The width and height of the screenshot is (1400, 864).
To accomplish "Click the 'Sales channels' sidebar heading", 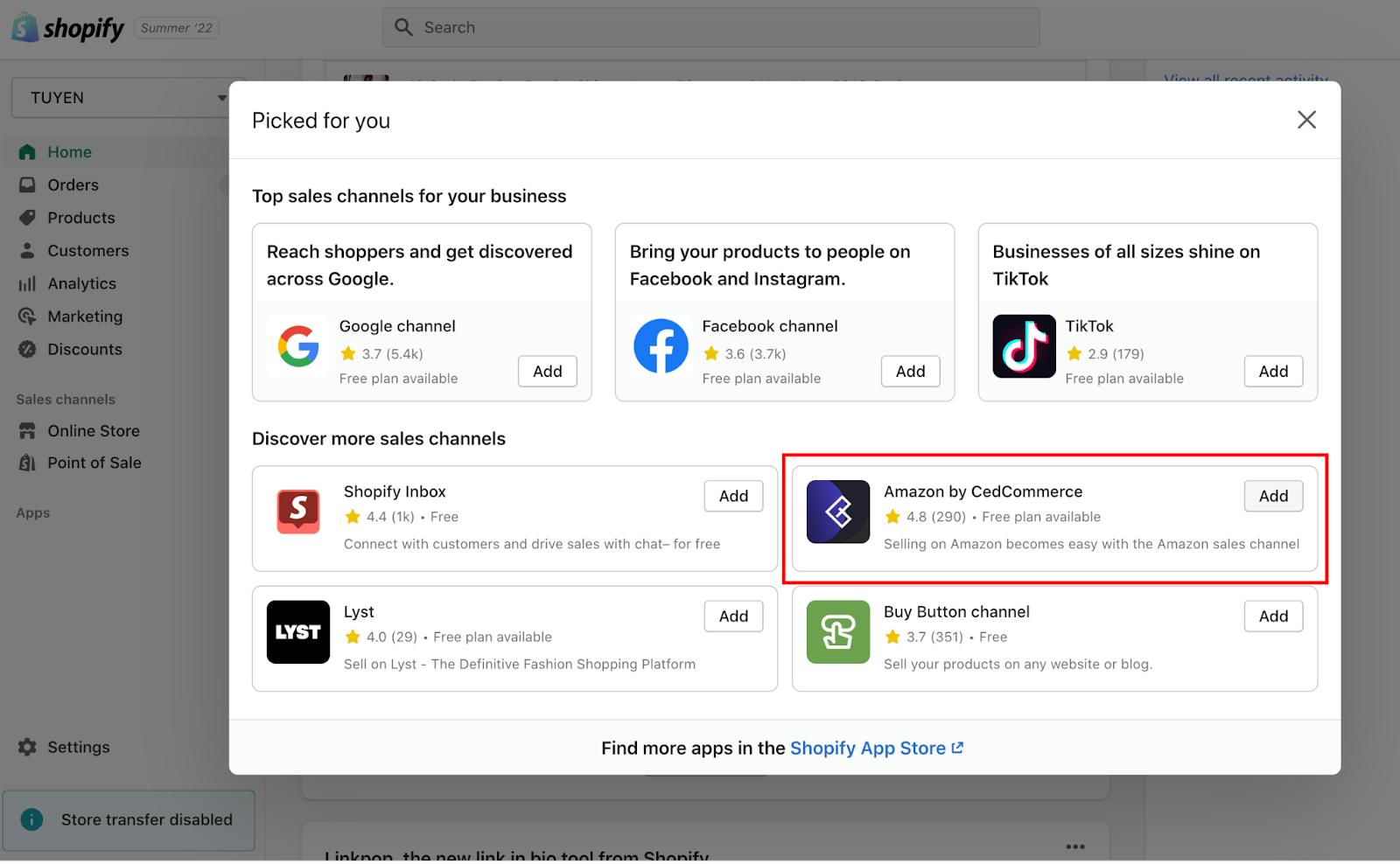I will tap(66, 400).
